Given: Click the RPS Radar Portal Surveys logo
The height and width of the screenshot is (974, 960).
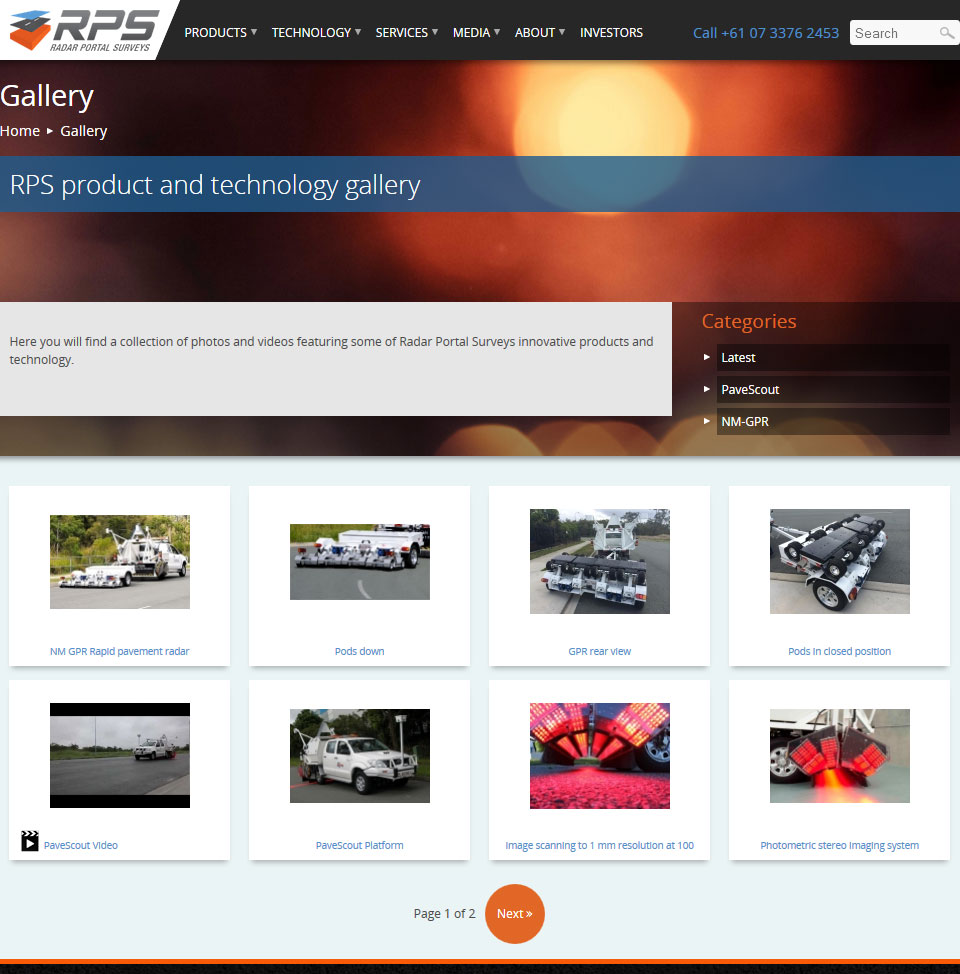Looking at the screenshot, I should click(x=84, y=30).
